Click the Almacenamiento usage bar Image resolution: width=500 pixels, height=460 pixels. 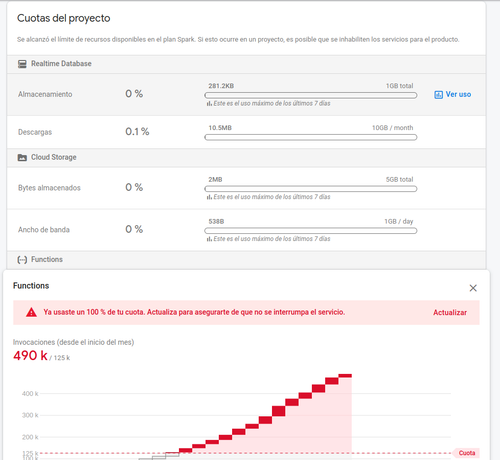(311, 96)
